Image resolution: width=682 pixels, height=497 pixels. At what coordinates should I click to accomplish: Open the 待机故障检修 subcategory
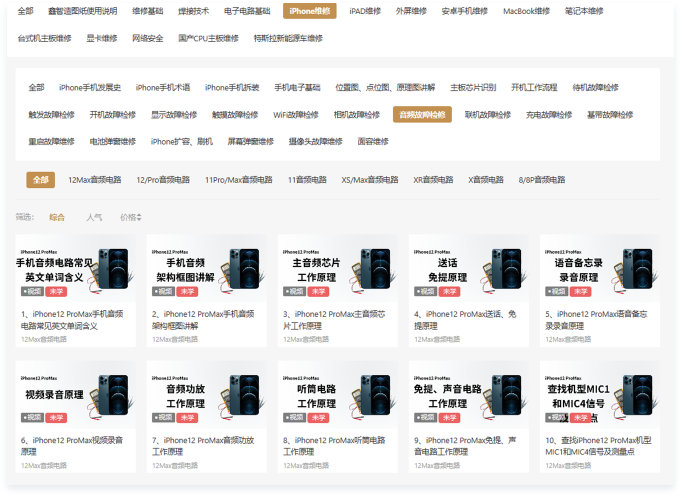595,87
